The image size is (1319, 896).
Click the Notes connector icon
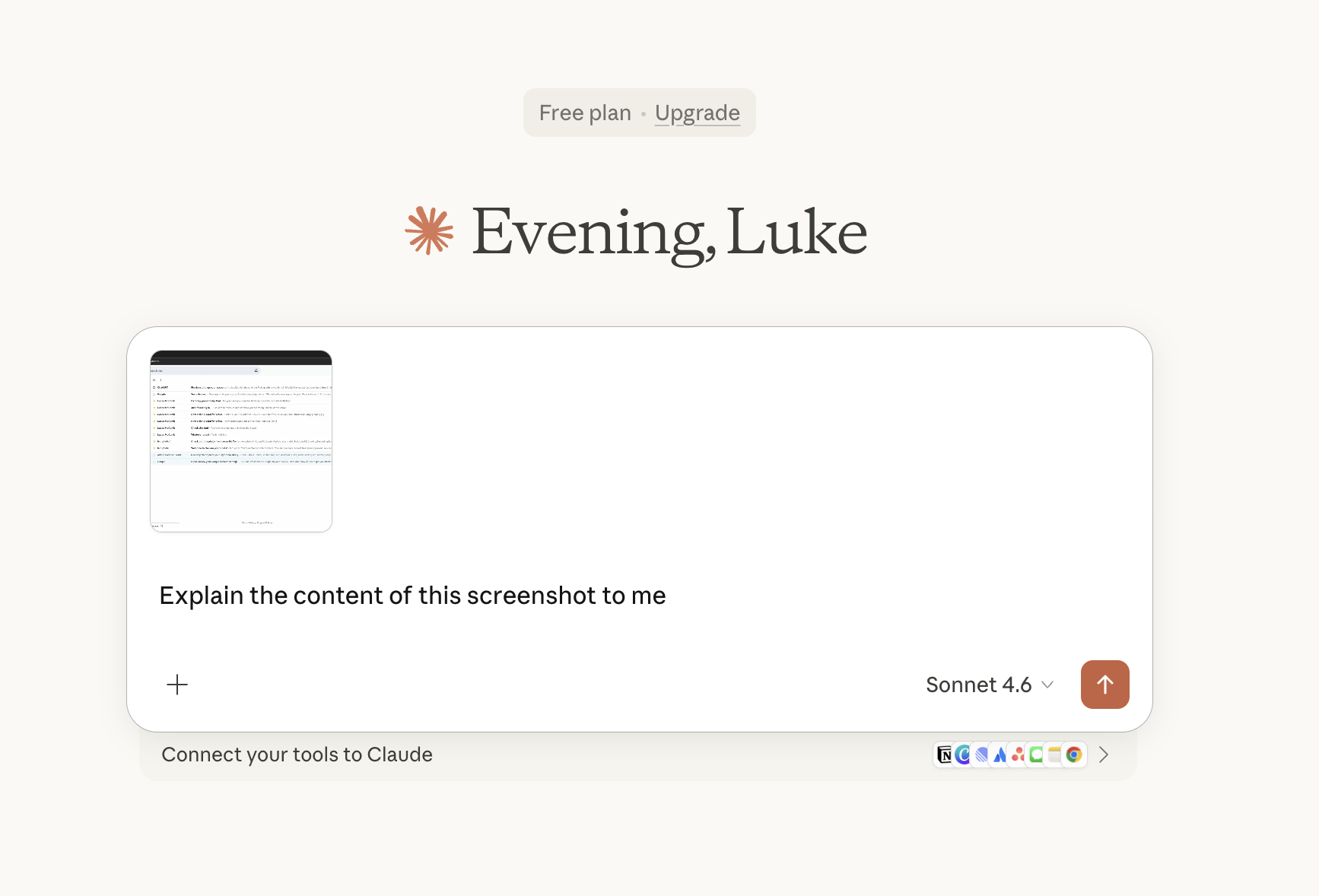pos(1054,755)
